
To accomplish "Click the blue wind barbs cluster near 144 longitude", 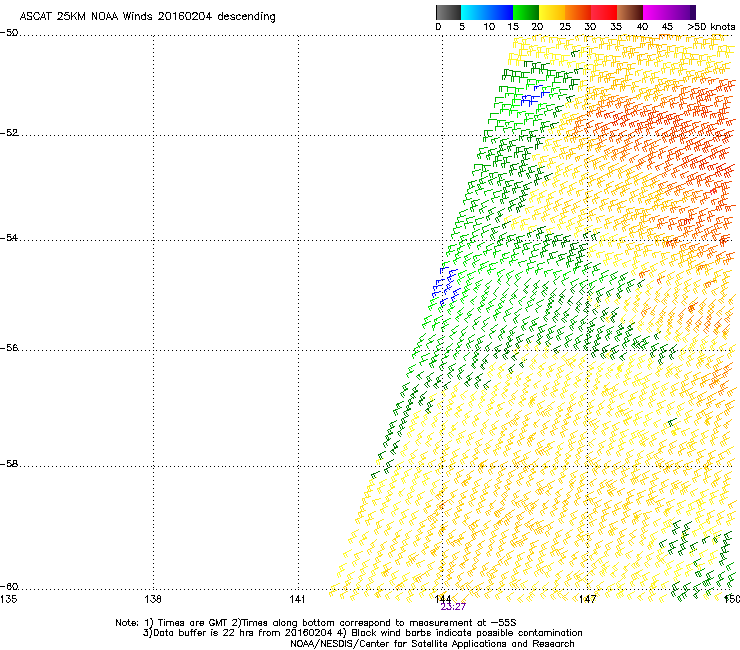I will coord(445,285).
